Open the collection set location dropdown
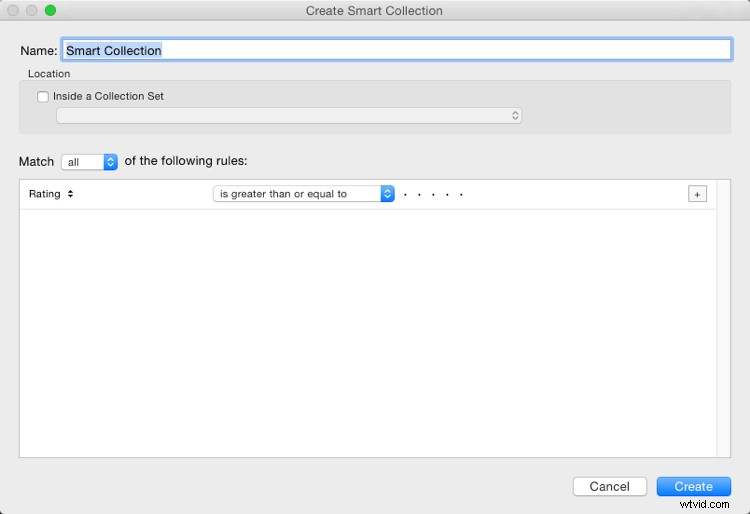The width and height of the screenshot is (750, 514). click(x=289, y=115)
